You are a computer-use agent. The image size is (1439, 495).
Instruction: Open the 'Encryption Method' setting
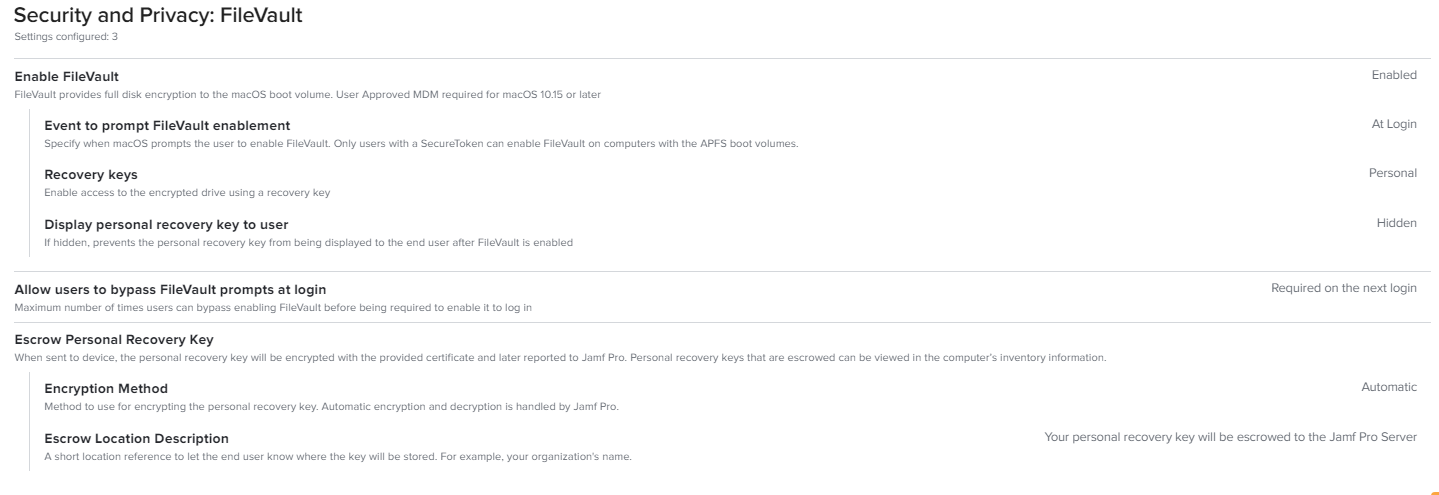point(106,388)
